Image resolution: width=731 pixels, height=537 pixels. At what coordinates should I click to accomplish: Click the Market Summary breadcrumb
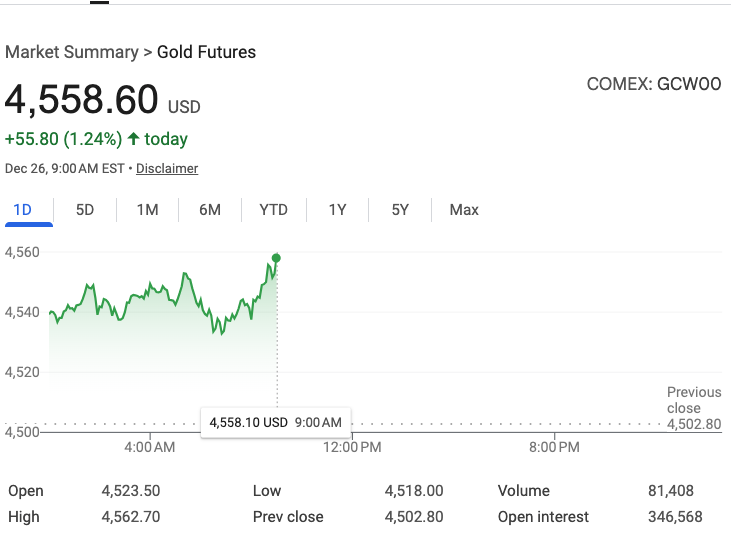pyautogui.click(x=71, y=52)
